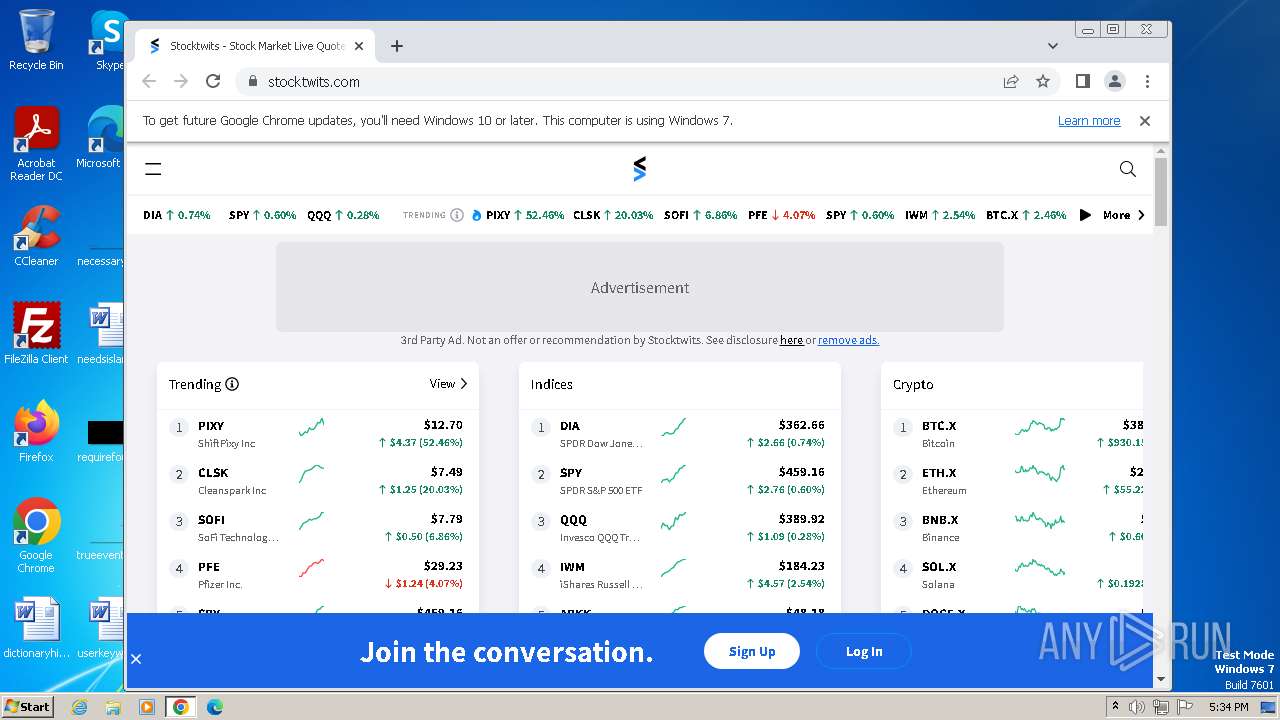Open the Stocktwits hamburger menu
The image size is (1280, 720).
coord(153,169)
